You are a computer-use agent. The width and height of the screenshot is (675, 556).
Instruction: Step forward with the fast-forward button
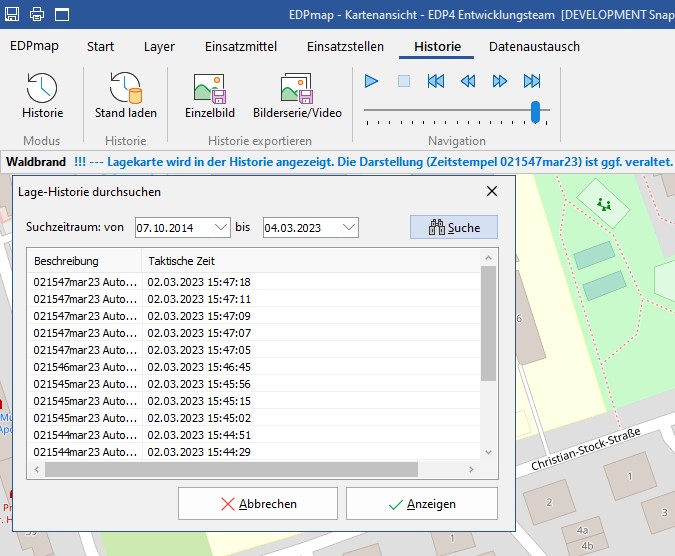tap(499, 81)
